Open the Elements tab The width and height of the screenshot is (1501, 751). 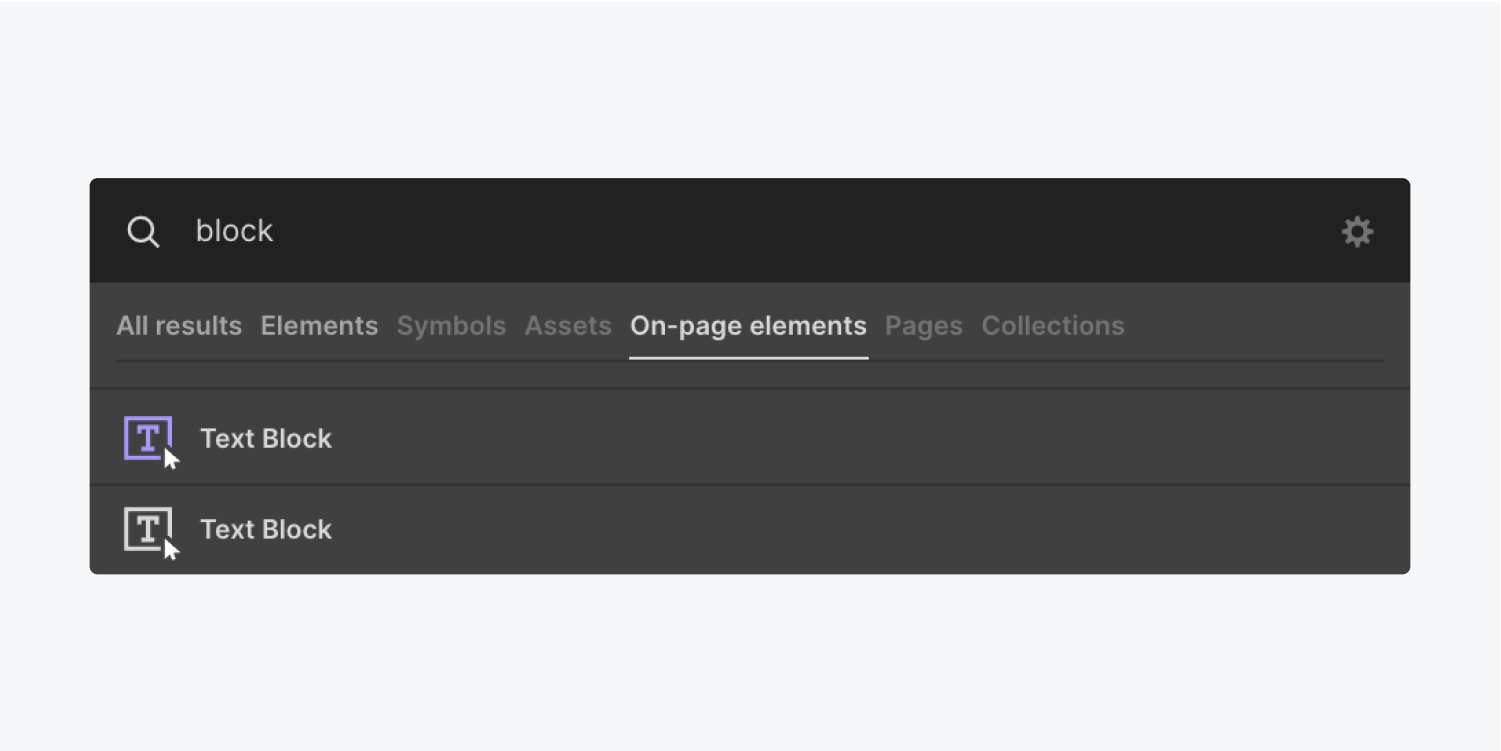coord(319,326)
